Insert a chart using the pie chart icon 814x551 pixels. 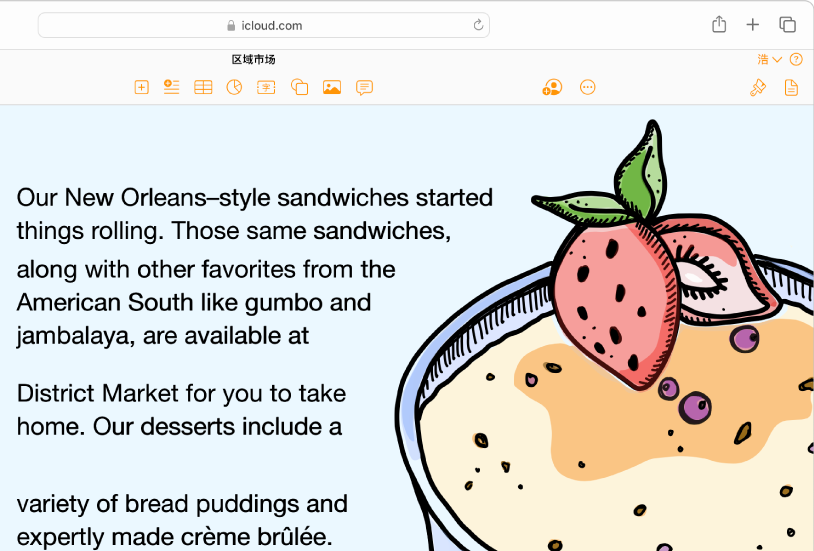[x=234, y=87]
